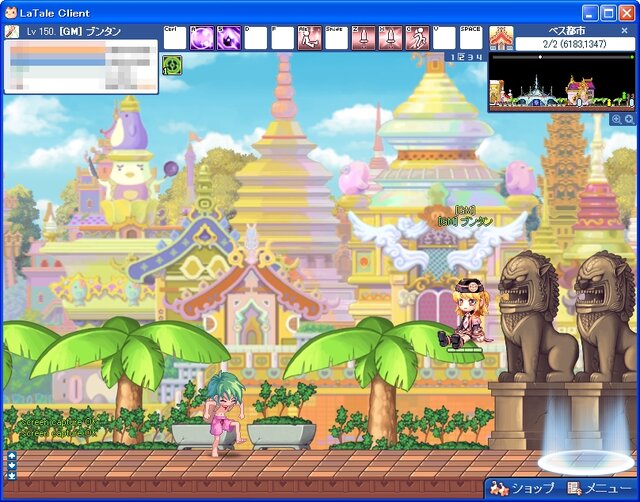Switch to quickslot page 1
This screenshot has height=502, width=640.
coord(452,58)
